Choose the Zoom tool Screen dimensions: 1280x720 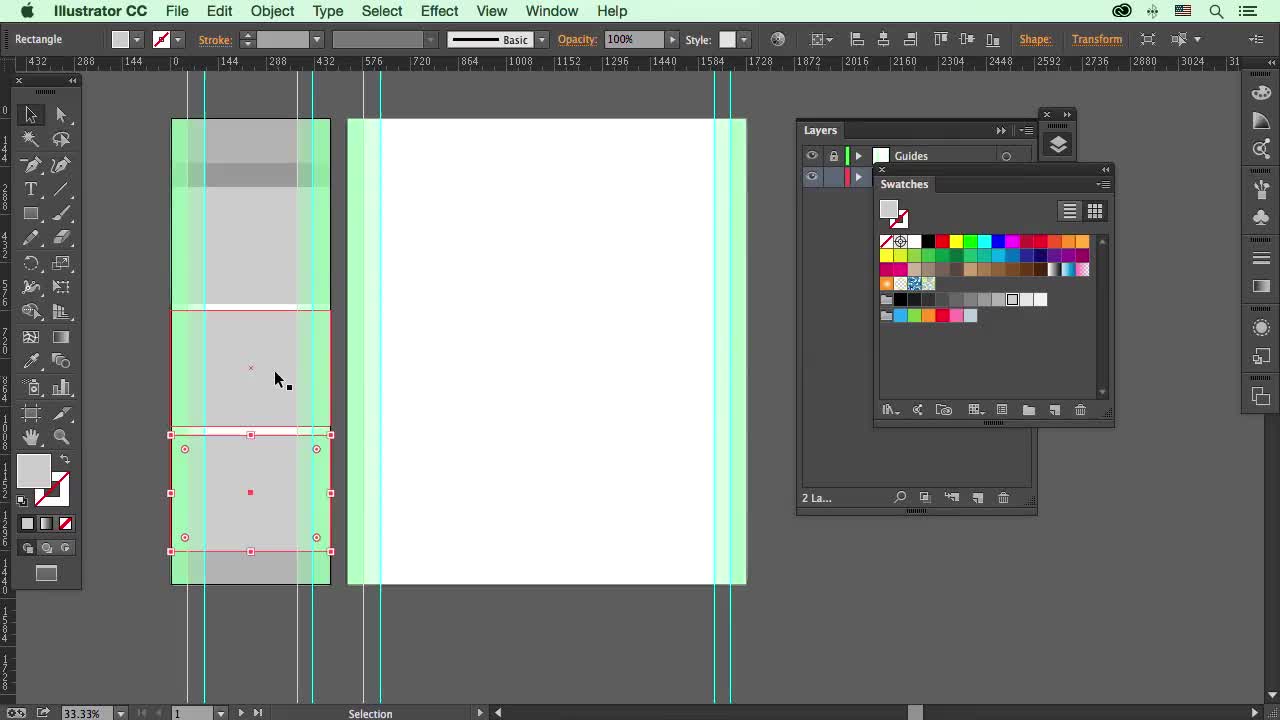(x=63, y=437)
